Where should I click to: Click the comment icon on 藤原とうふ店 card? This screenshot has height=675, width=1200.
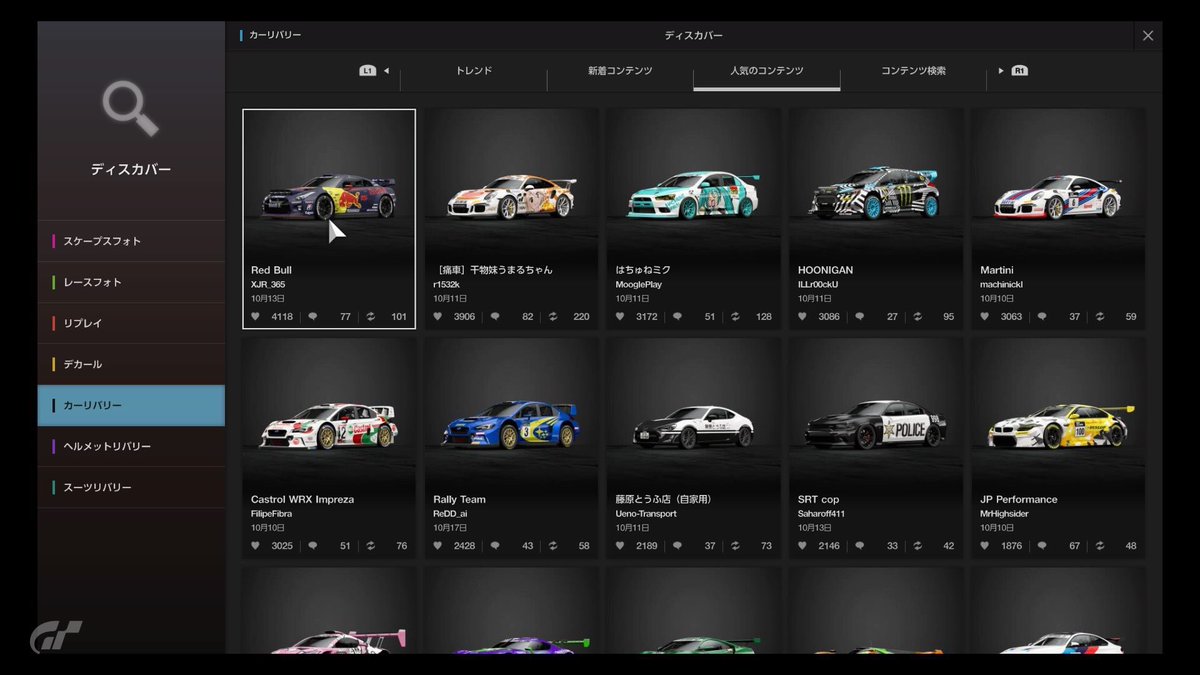tap(677, 546)
